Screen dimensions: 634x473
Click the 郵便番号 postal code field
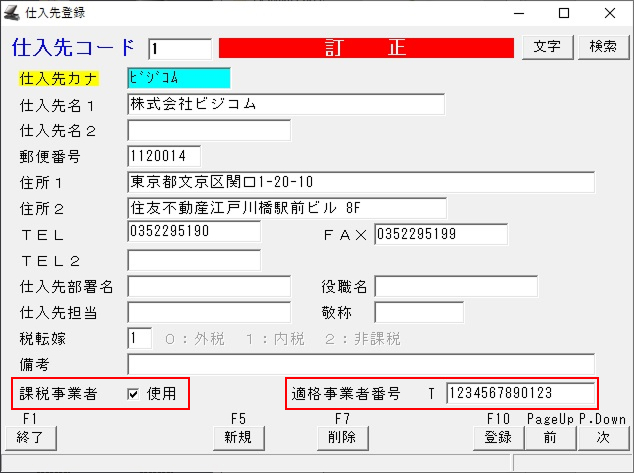tap(165, 156)
